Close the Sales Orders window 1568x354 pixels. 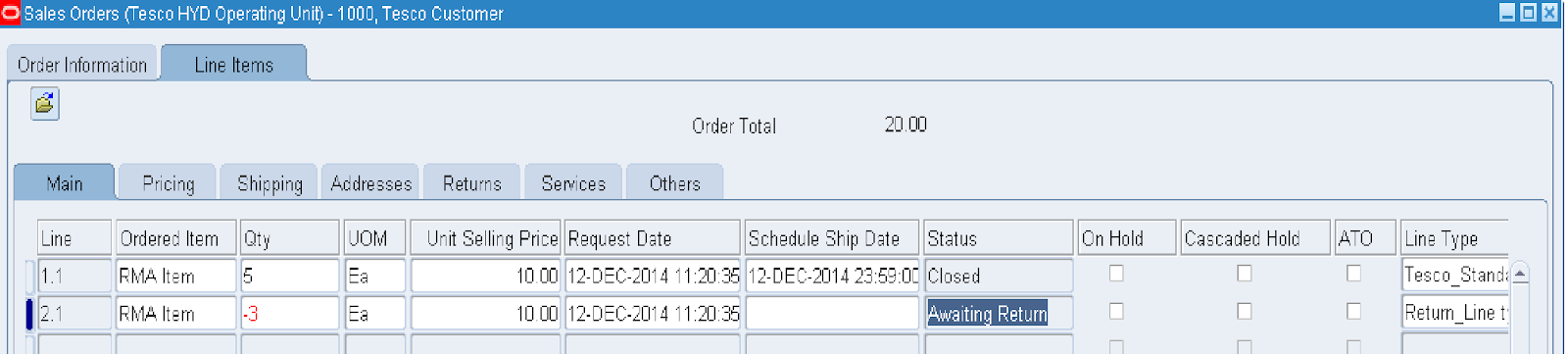(x=1549, y=13)
